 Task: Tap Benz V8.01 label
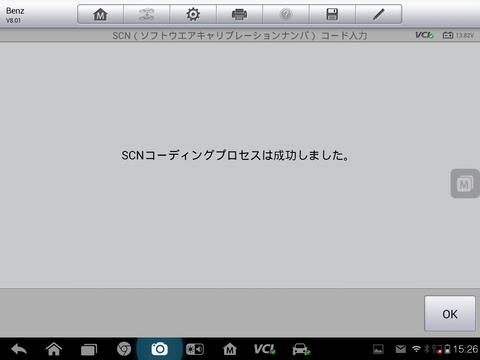(15, 15)
